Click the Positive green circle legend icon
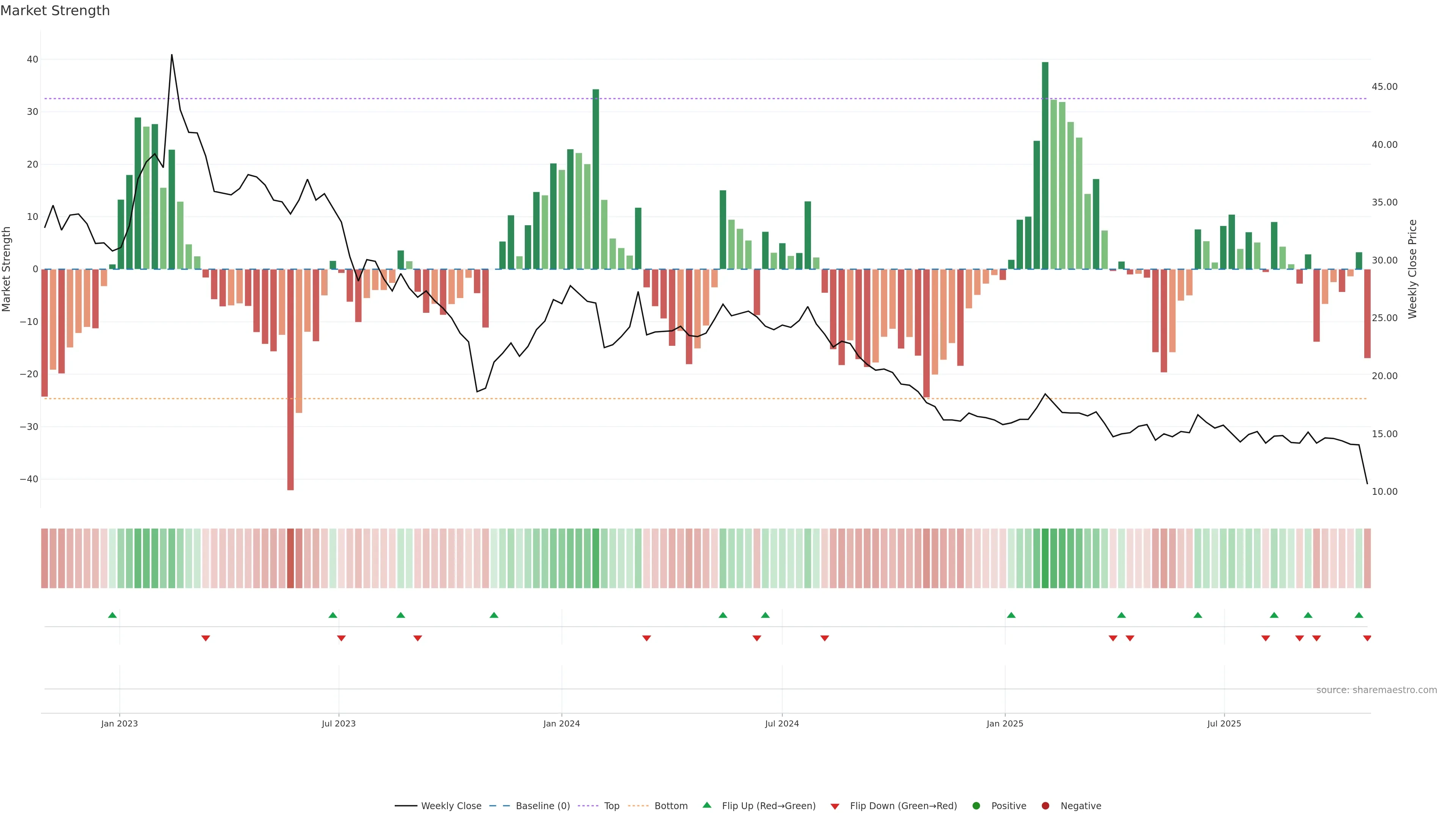The image size is (1456, 819). [976, 805]
